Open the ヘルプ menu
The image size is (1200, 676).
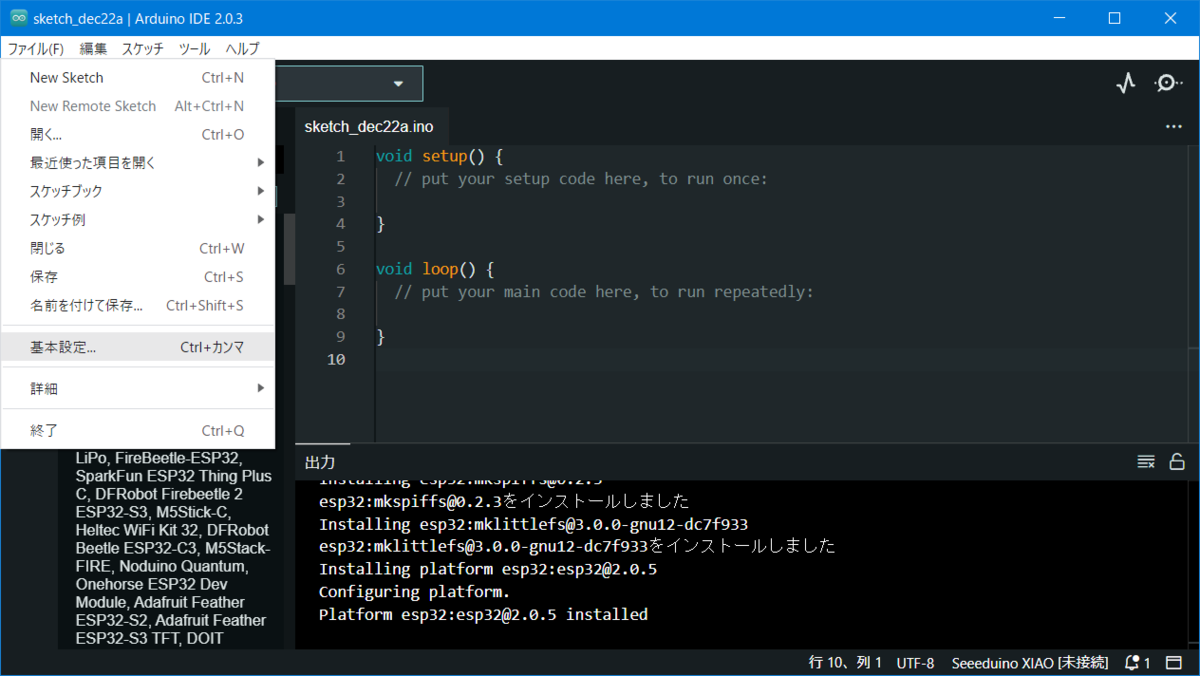[x=242, y=48]
